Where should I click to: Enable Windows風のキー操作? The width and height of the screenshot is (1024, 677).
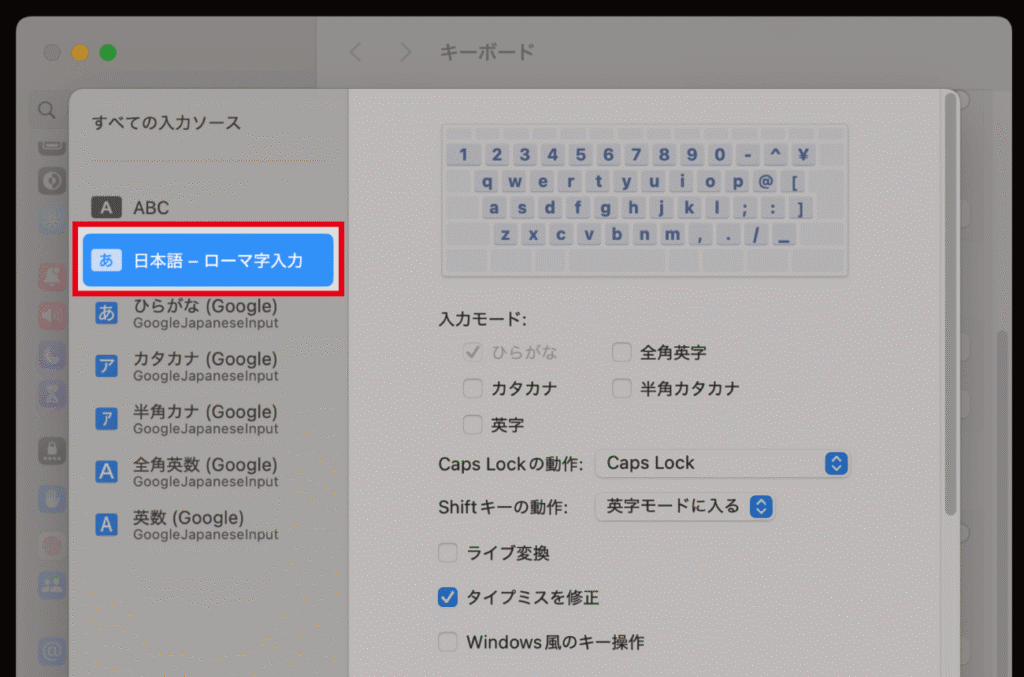(x=446, y=642)
